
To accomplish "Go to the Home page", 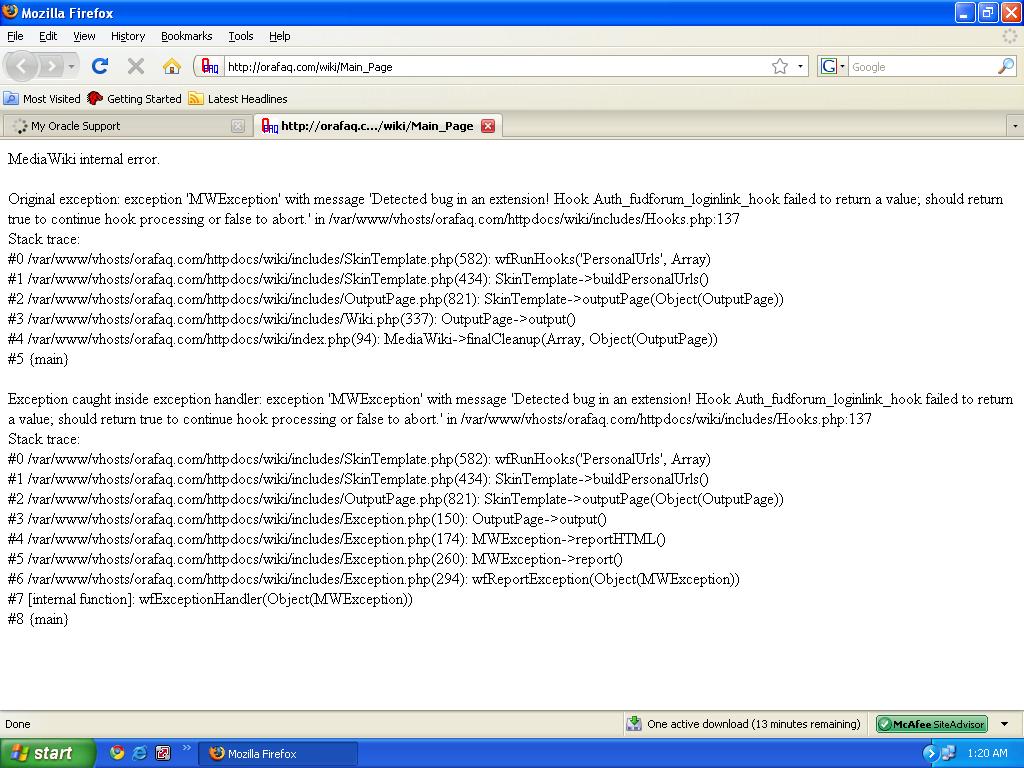I will pyautogui.click(x=172, y=66).
